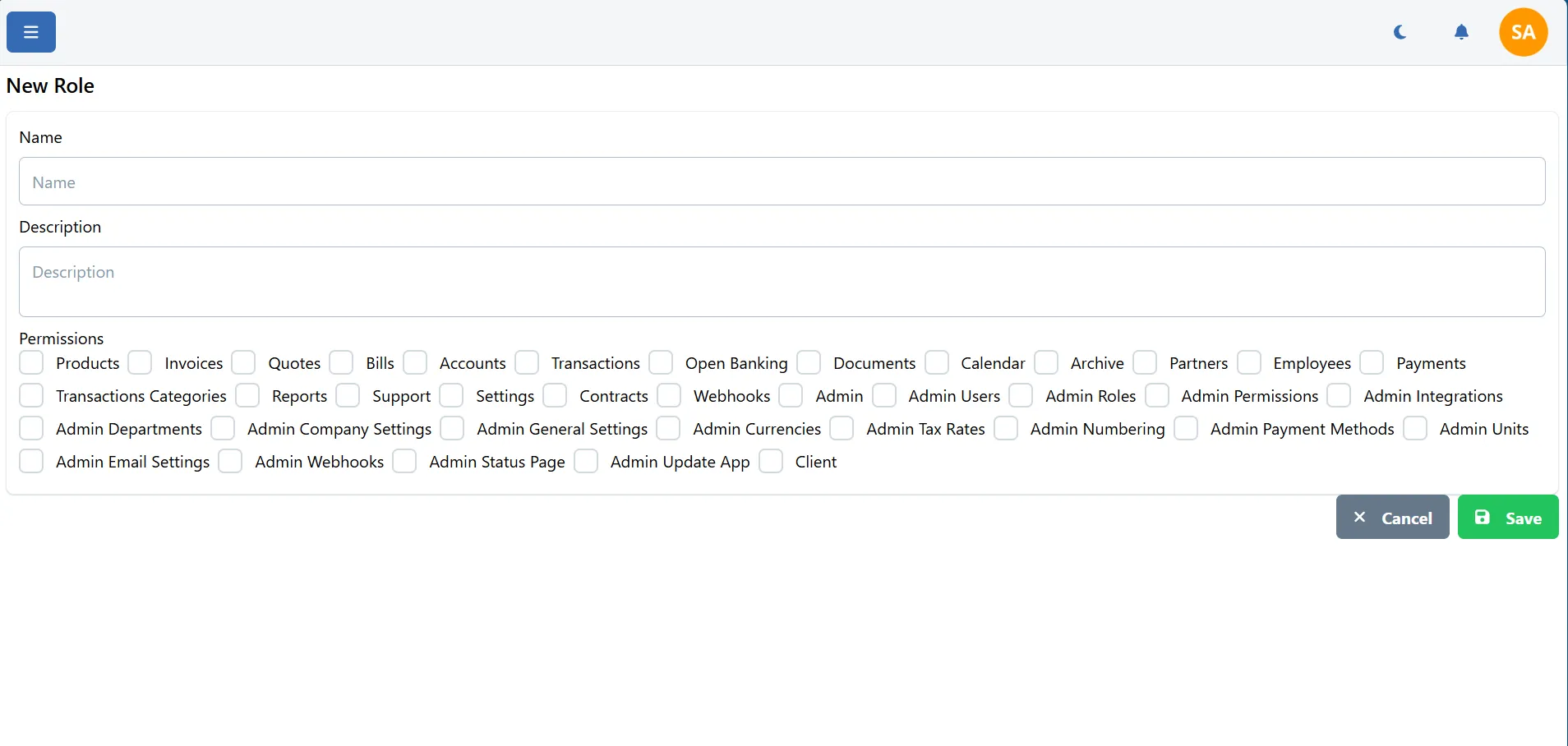Select the Admin Tax Rates checkbox
1568x746 pixels.
842,428
